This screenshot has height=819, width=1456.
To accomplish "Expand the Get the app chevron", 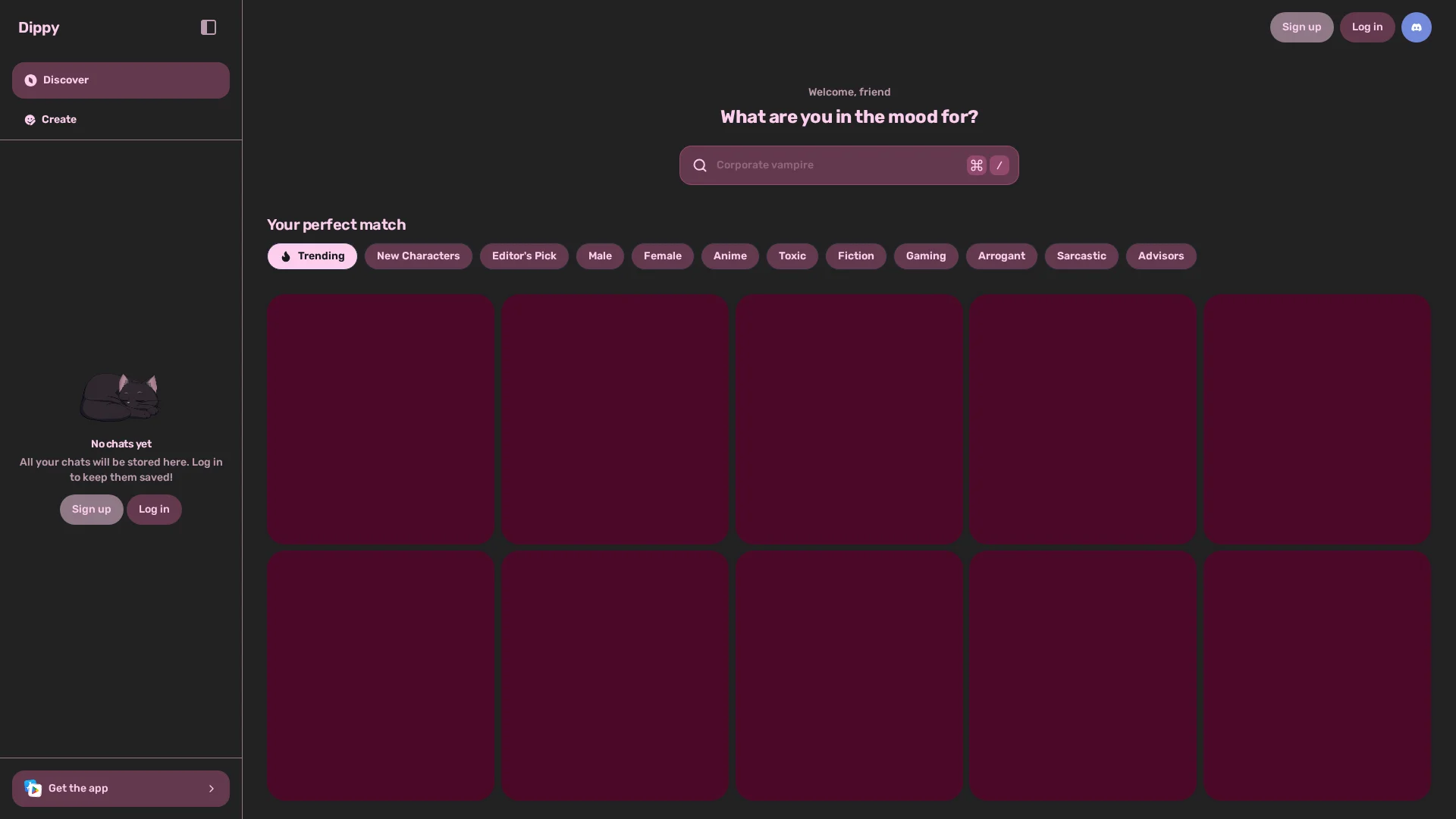I will coord(212,789).
